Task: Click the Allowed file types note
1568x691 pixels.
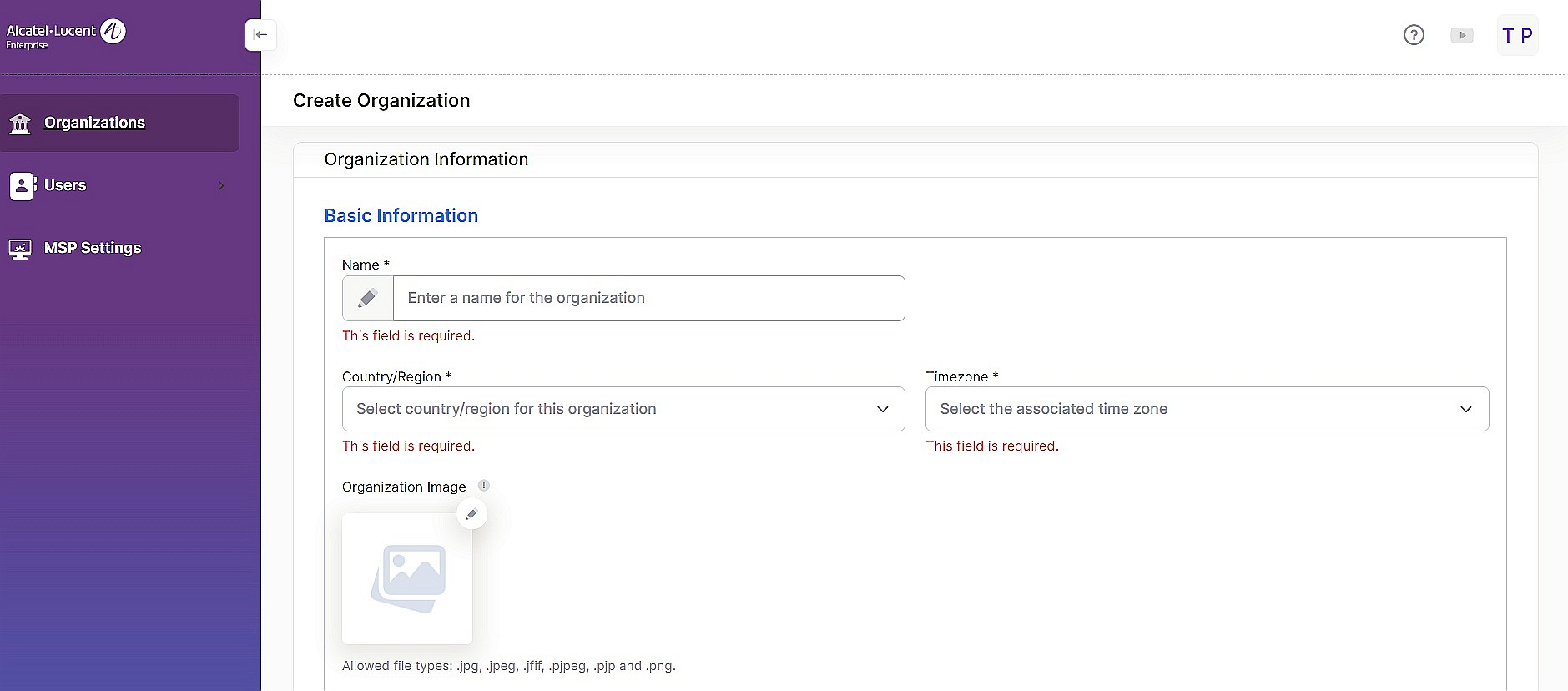Action: 508,666
